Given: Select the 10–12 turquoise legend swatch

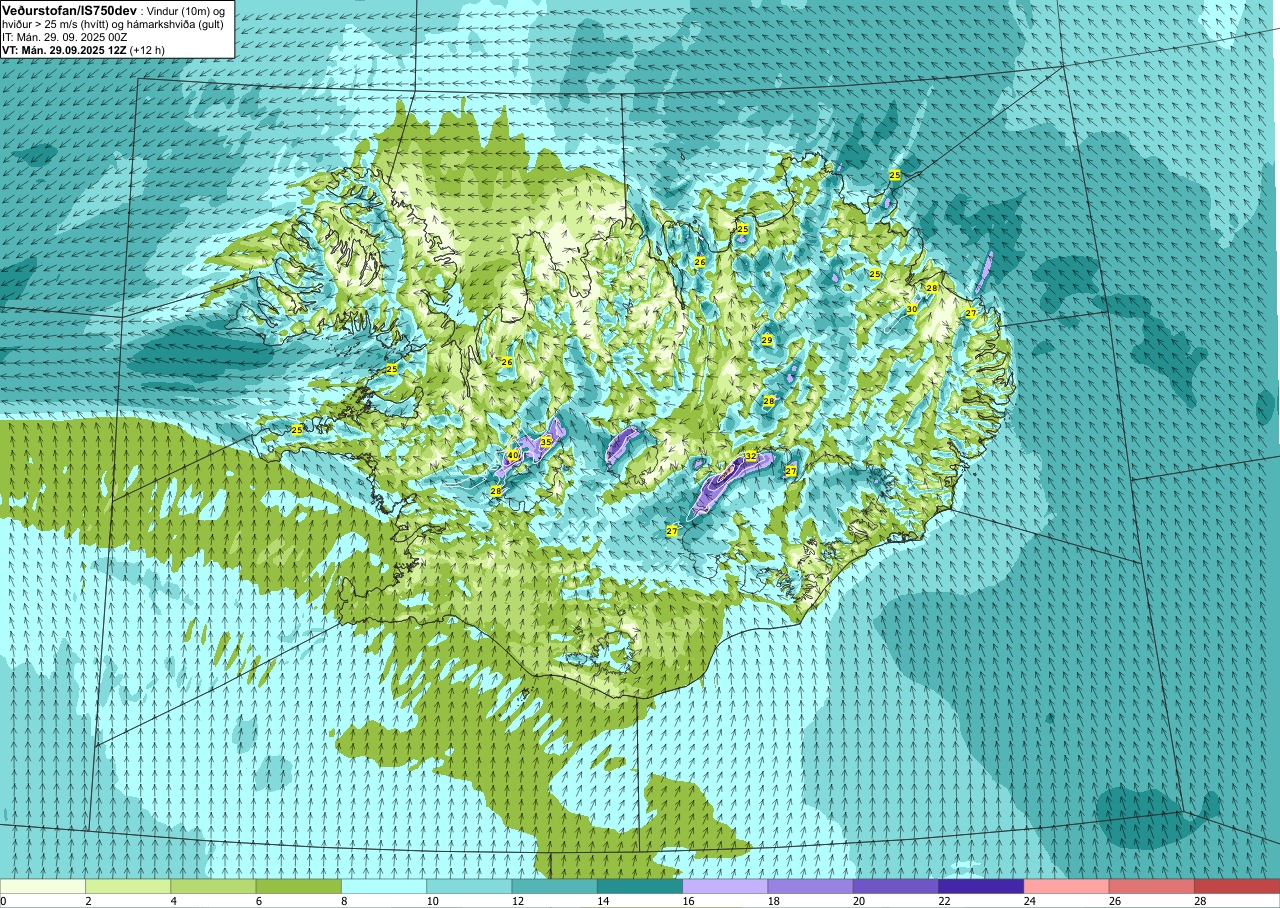Looking at the screenshot, I should (469, 886).
